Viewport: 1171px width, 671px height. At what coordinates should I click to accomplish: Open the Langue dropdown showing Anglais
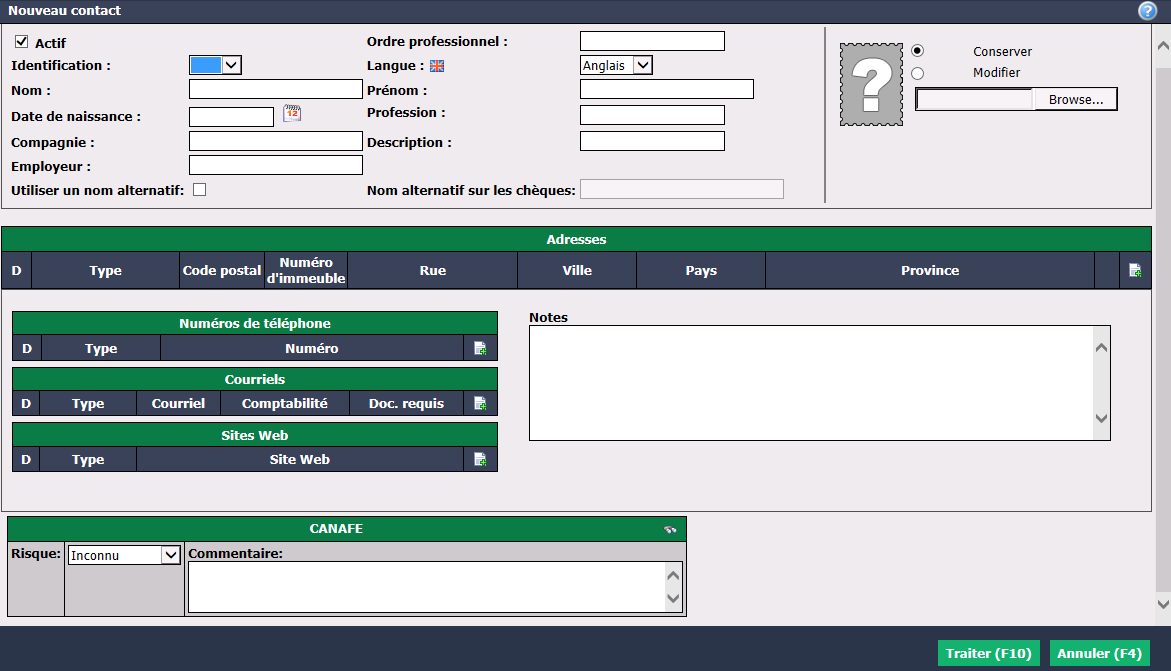pos(616,65)
